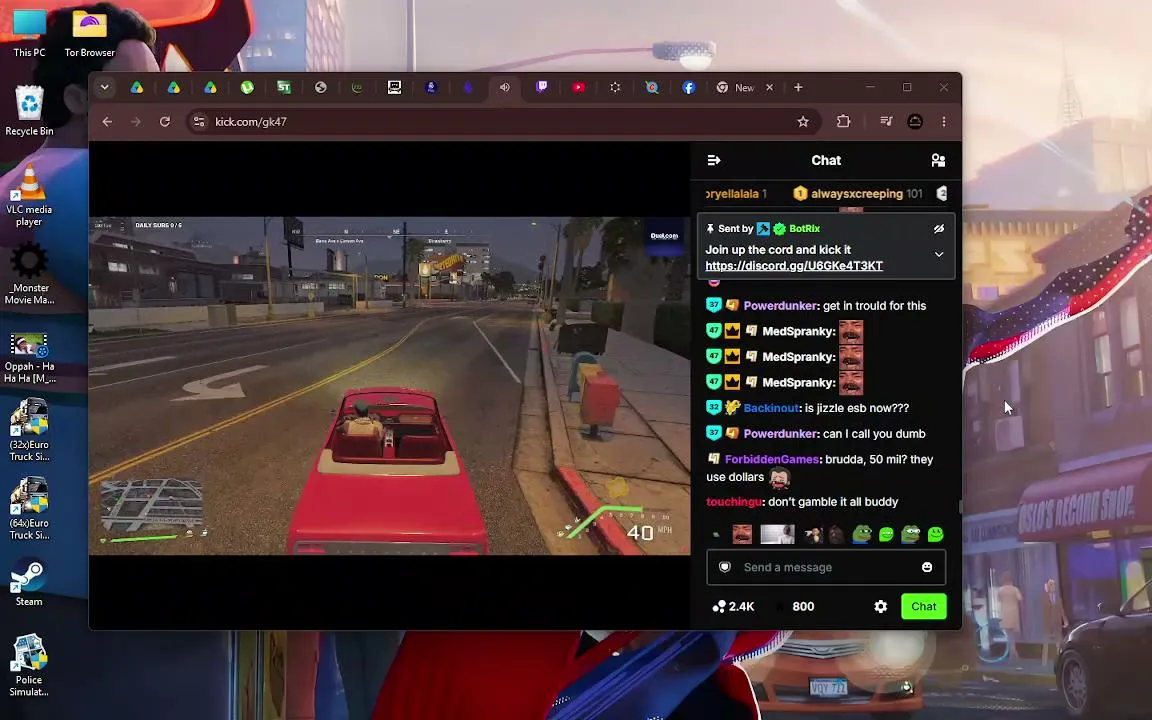
Task: Expand the pinned message chevron
Action: (938, 254)
